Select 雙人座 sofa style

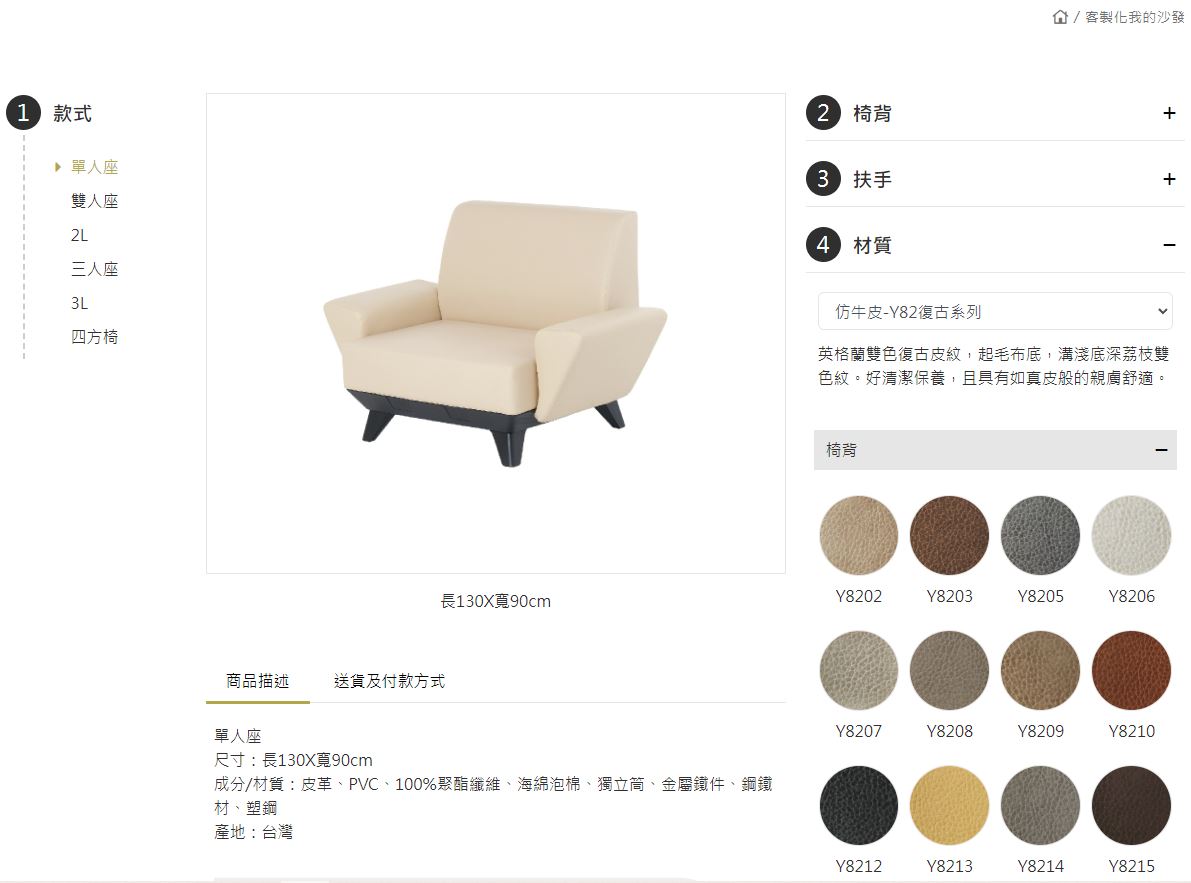tap(95, 201)
